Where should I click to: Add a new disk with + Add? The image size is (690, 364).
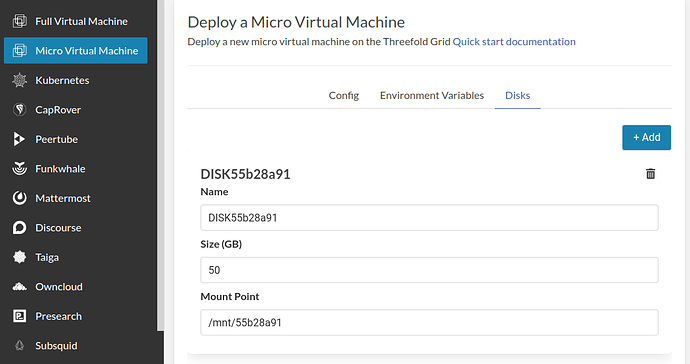click(x=646, y=137)
